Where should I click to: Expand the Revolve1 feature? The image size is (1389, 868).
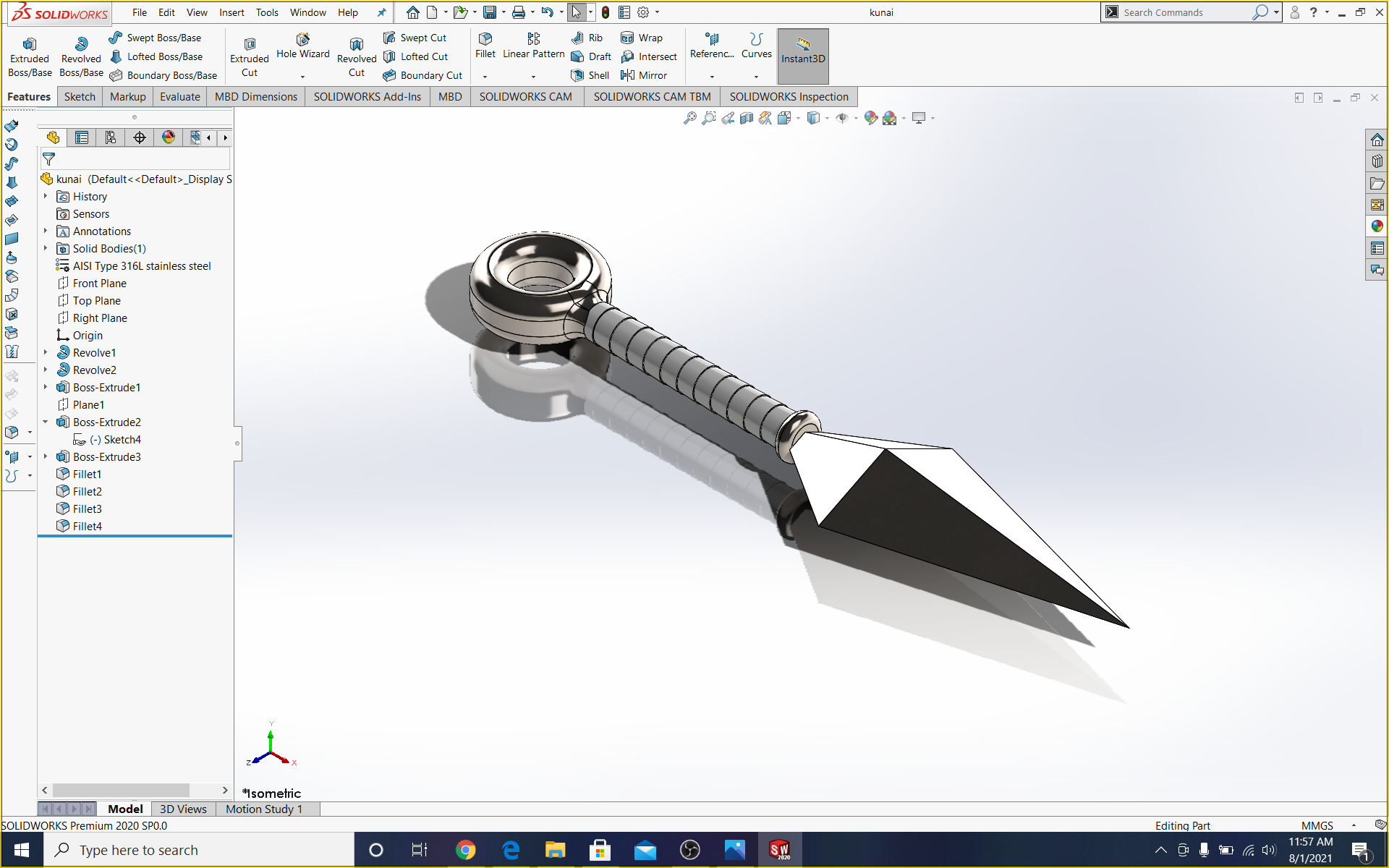click(46, 352)
